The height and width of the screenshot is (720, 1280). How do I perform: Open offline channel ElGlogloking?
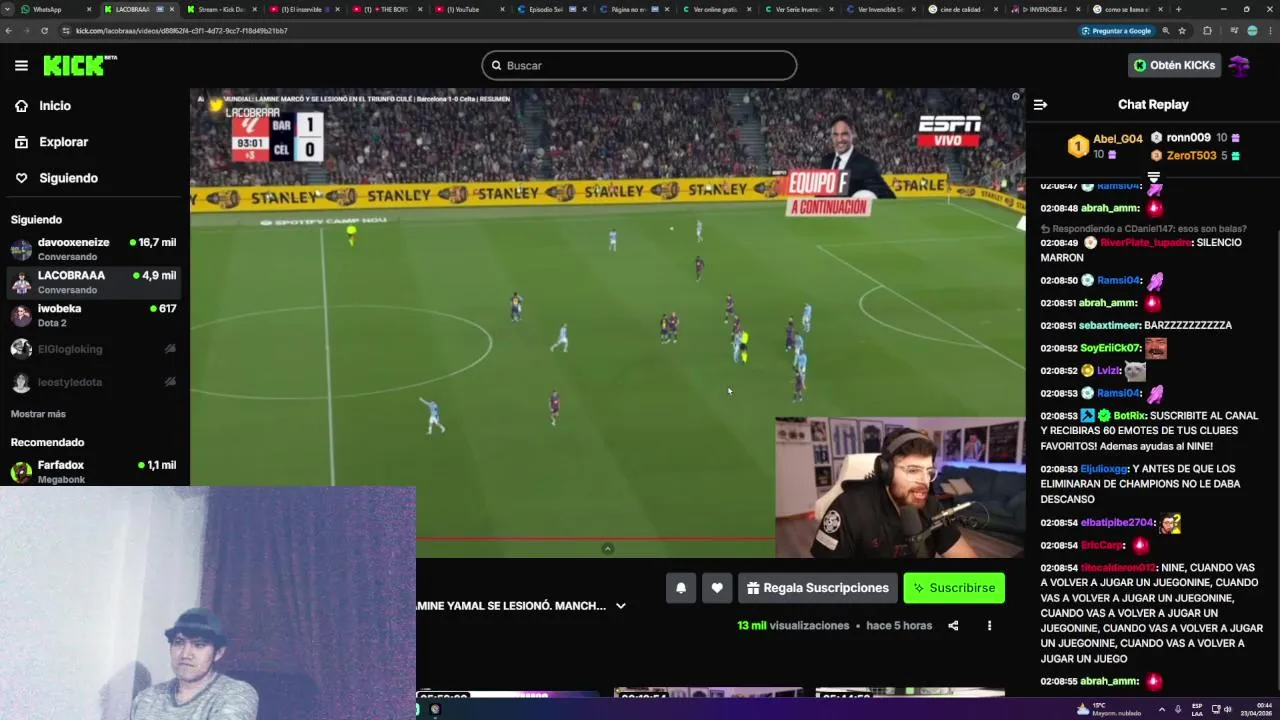[93, 349]
